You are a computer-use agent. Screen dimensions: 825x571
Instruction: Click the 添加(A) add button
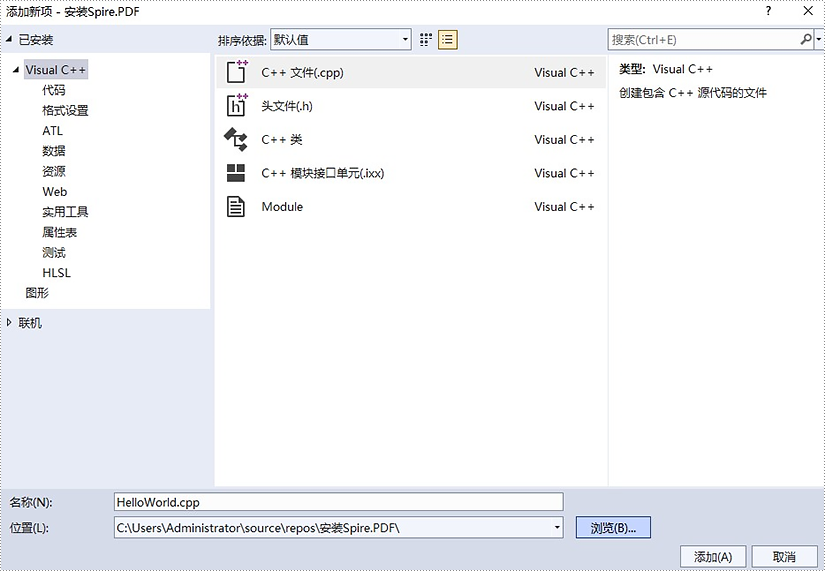(x=713, y=556)
